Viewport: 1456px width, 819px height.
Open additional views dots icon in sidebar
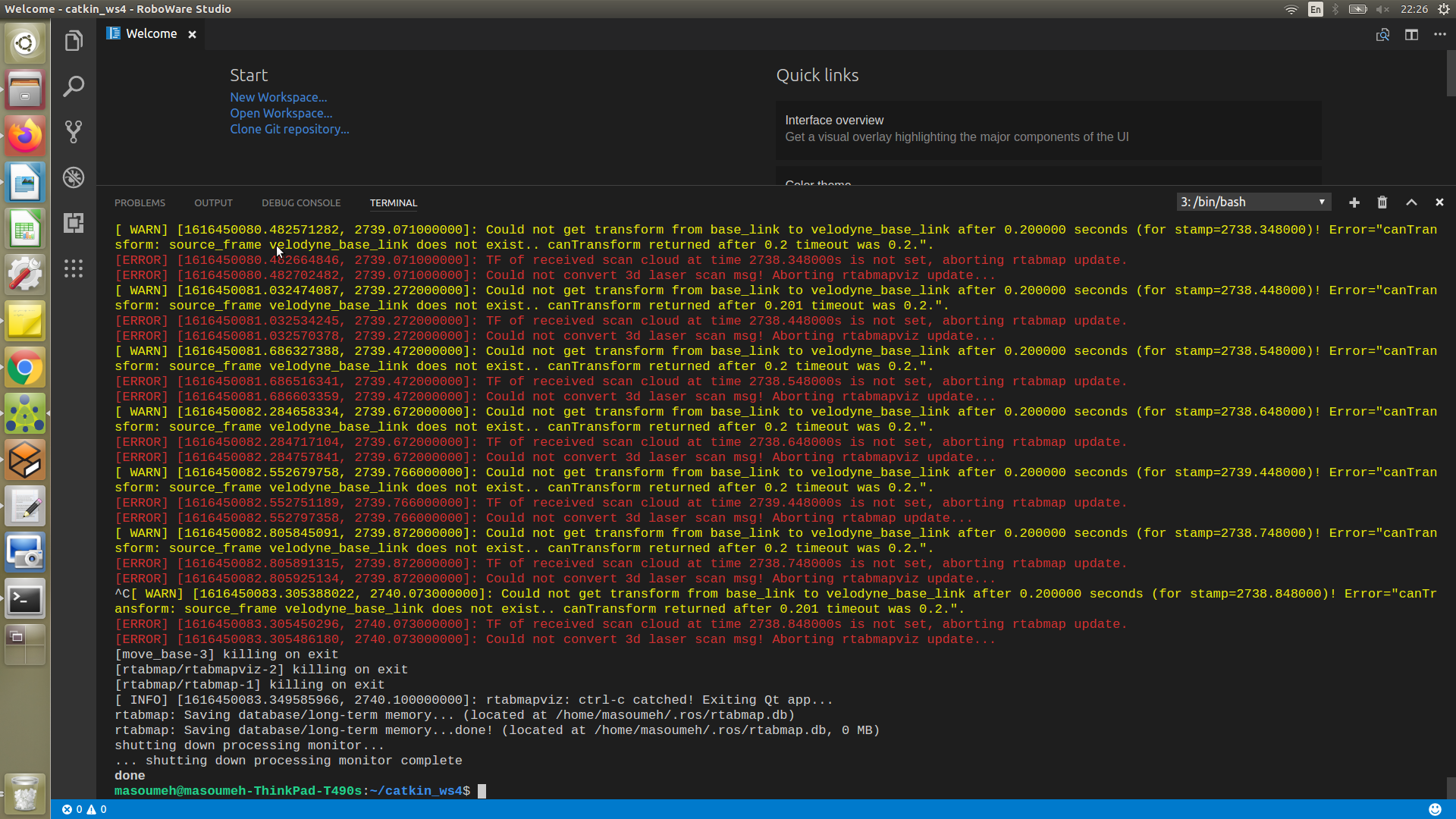(x=74, y=268)
